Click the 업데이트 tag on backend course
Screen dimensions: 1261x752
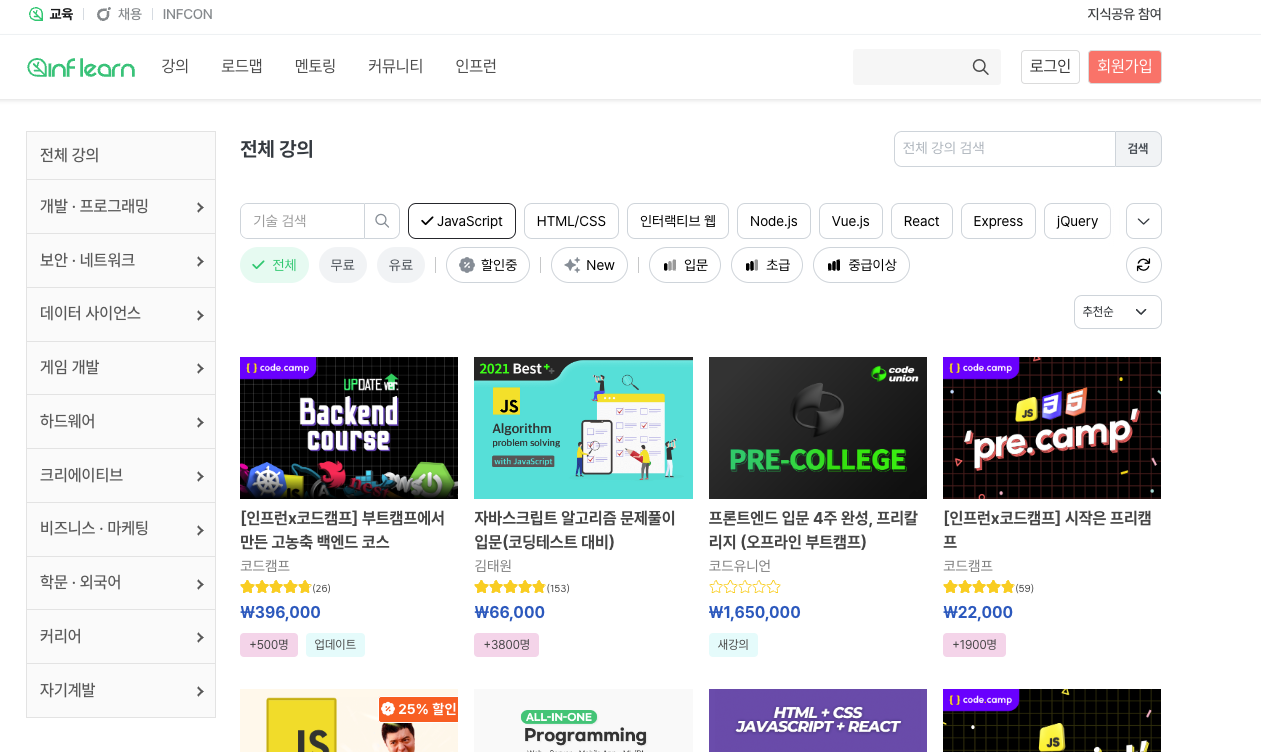(x=335, y=645)
